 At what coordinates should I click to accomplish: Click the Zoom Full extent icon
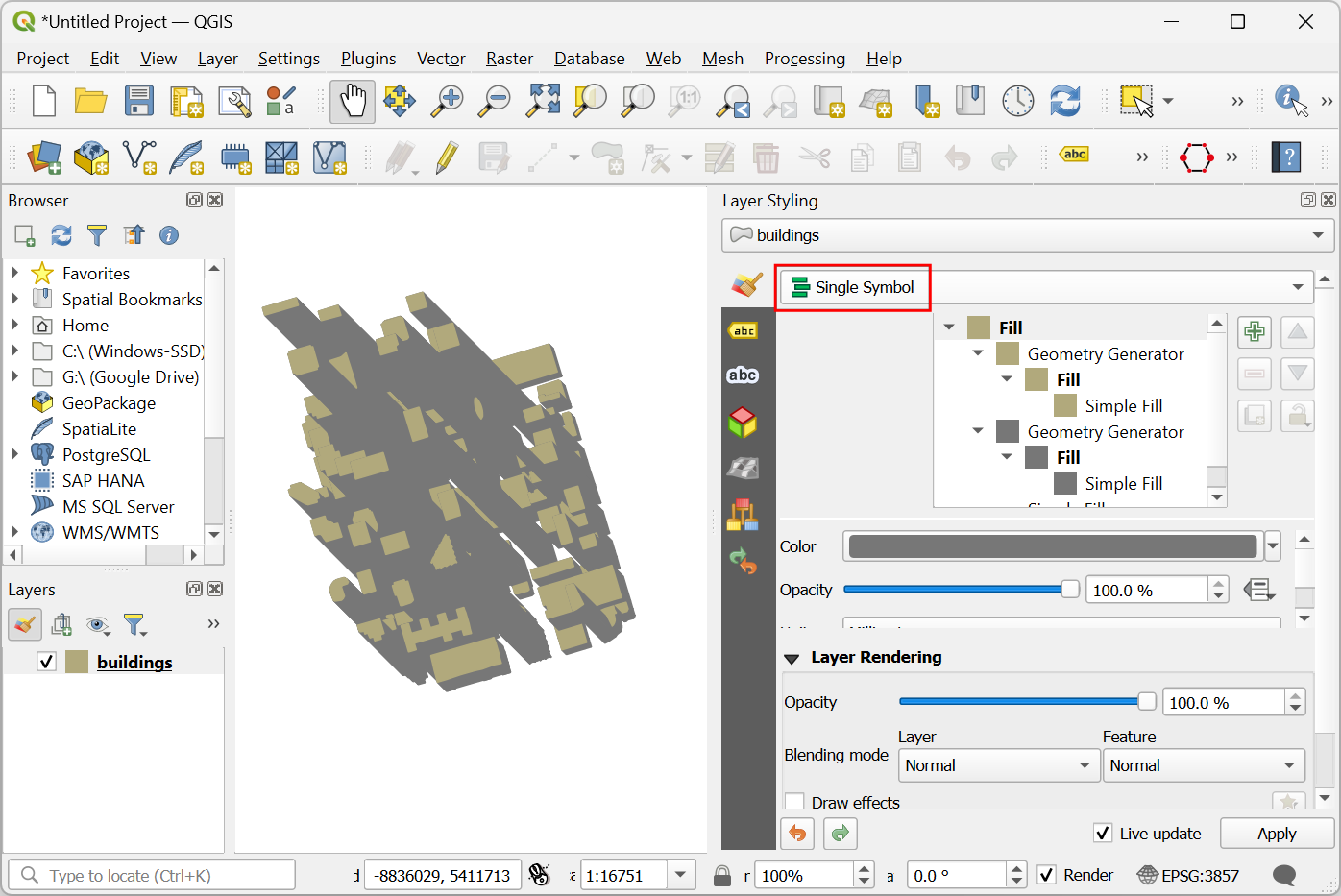pyautogui.click(x=543, y=101)
